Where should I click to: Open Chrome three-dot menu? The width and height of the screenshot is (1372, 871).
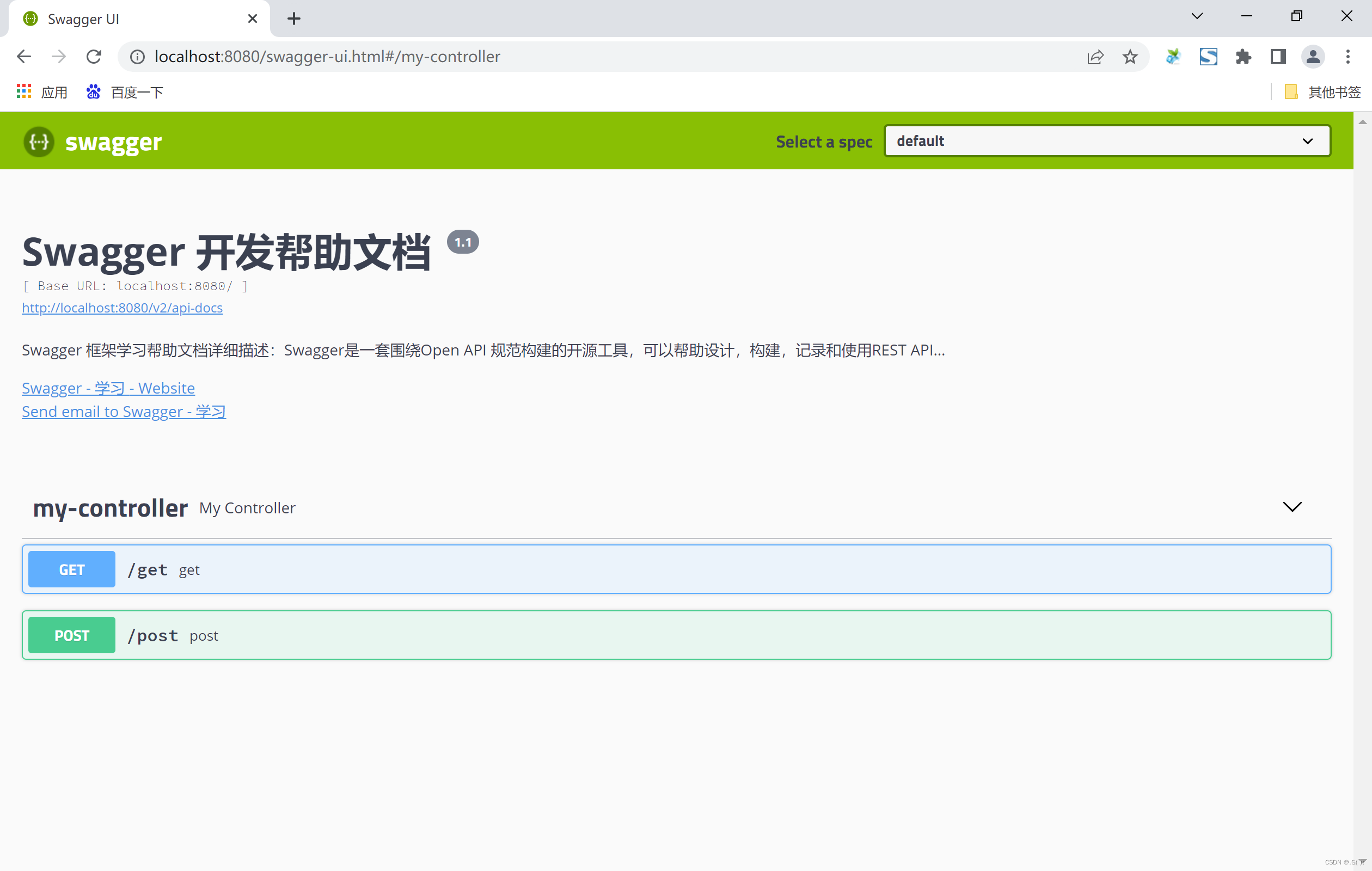1347,57
